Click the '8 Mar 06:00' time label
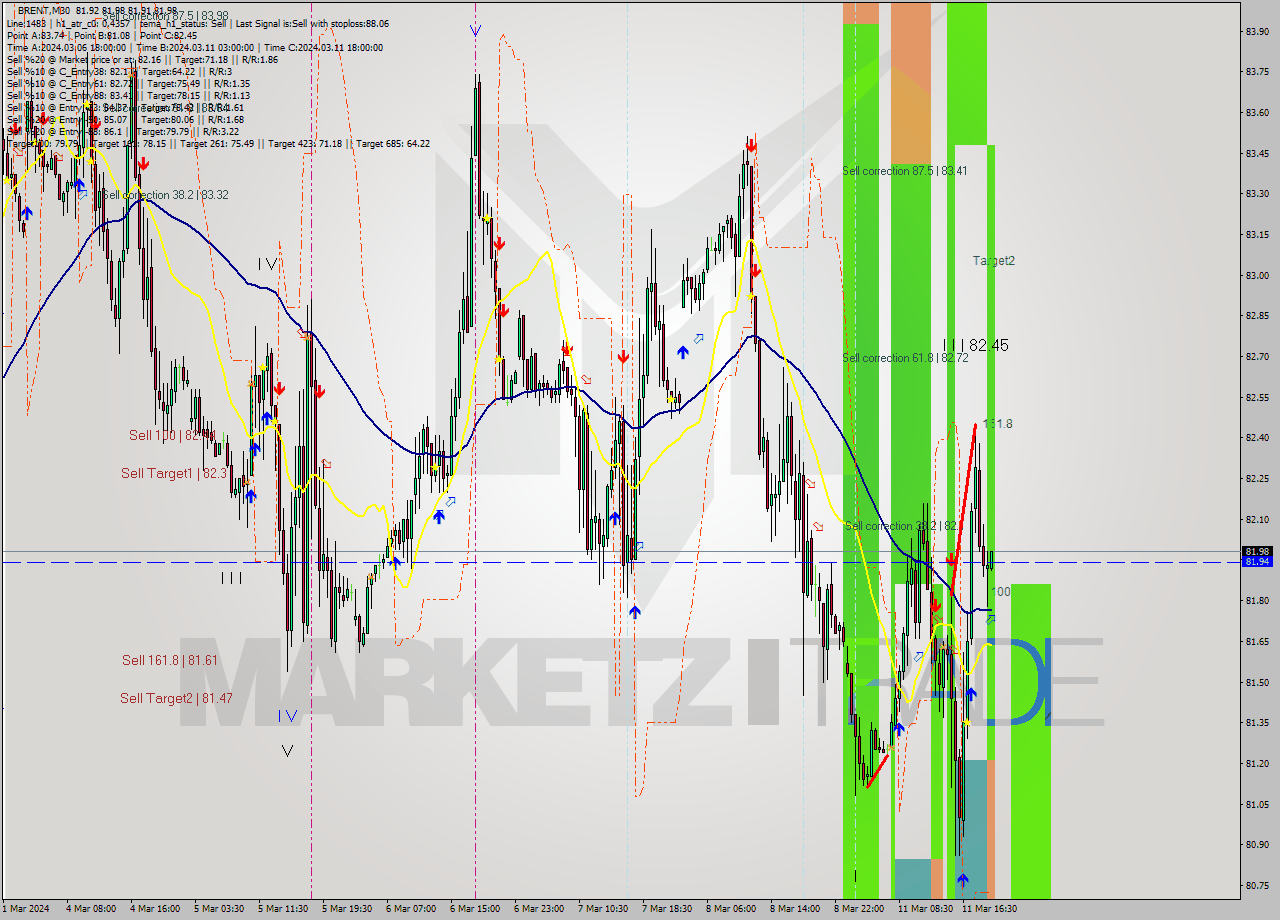1280x920 pixels. click(x=731, y=909)
